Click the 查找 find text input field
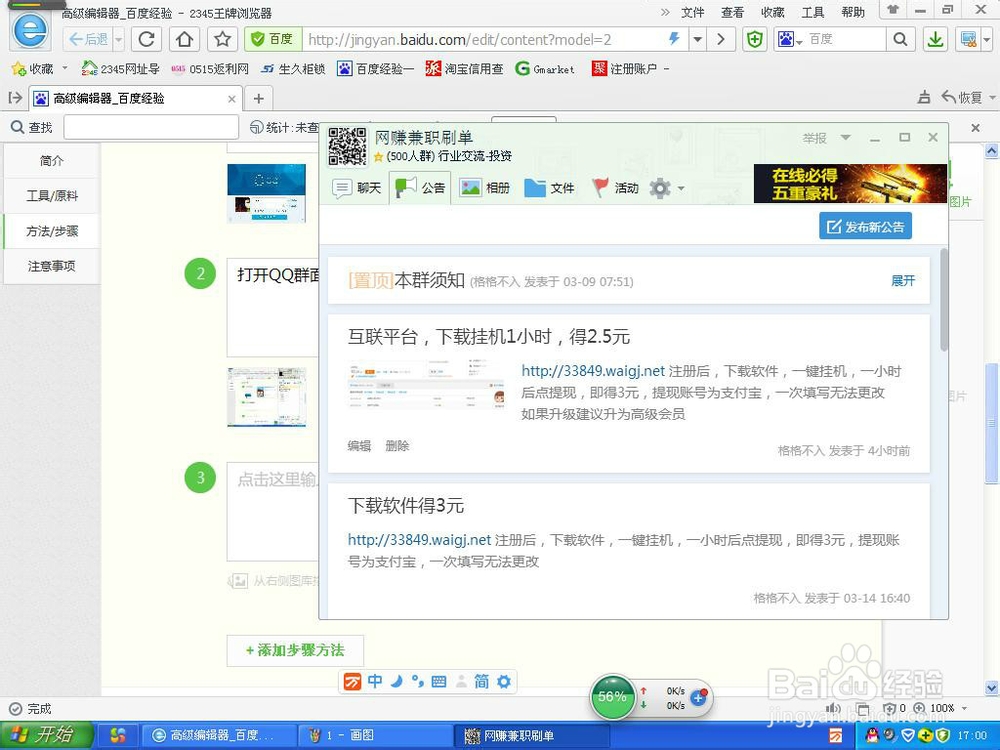The height and width of the screenshot is (750, 1000). [151, 128]
